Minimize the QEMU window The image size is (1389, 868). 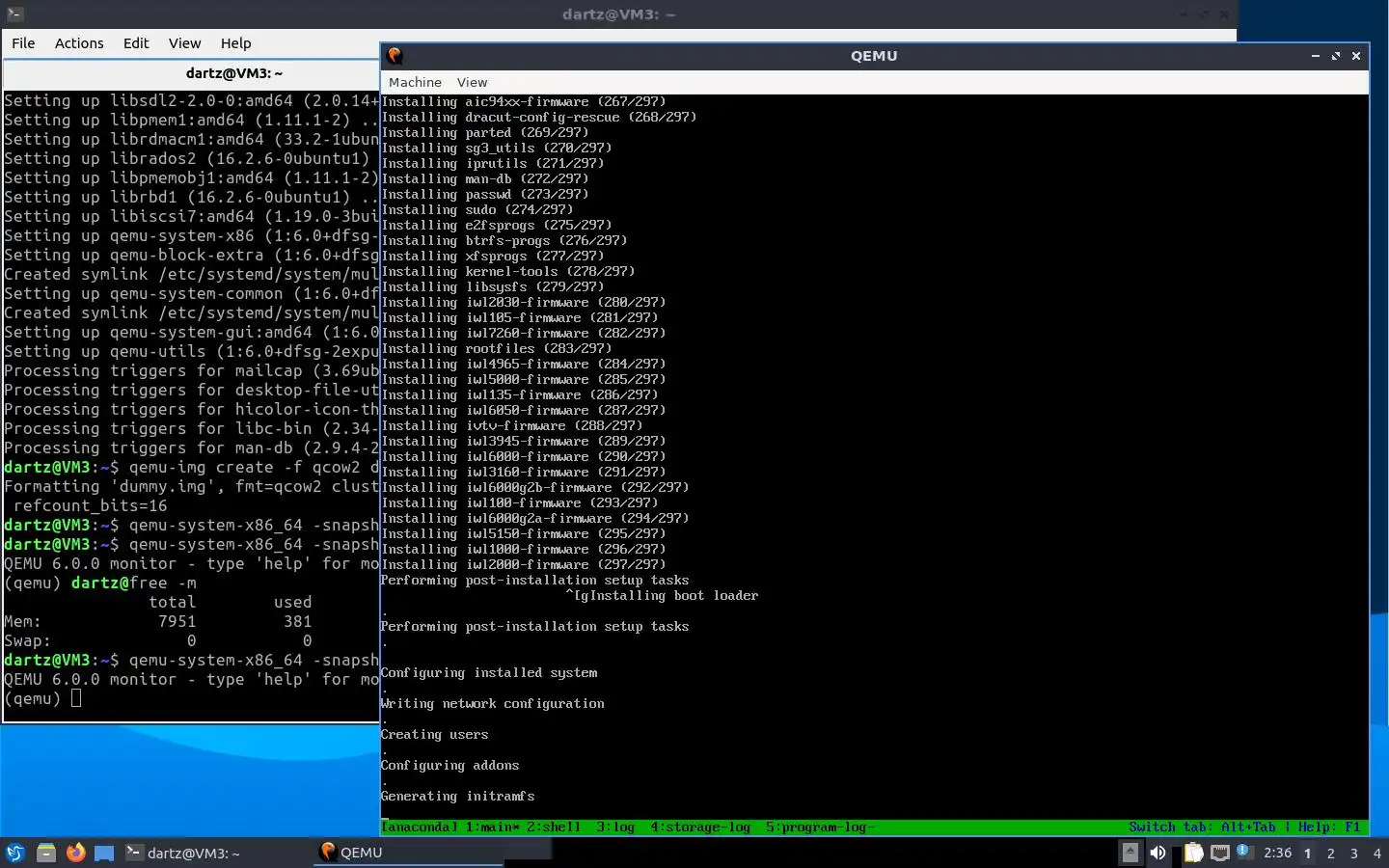(x=1316, y=56)
